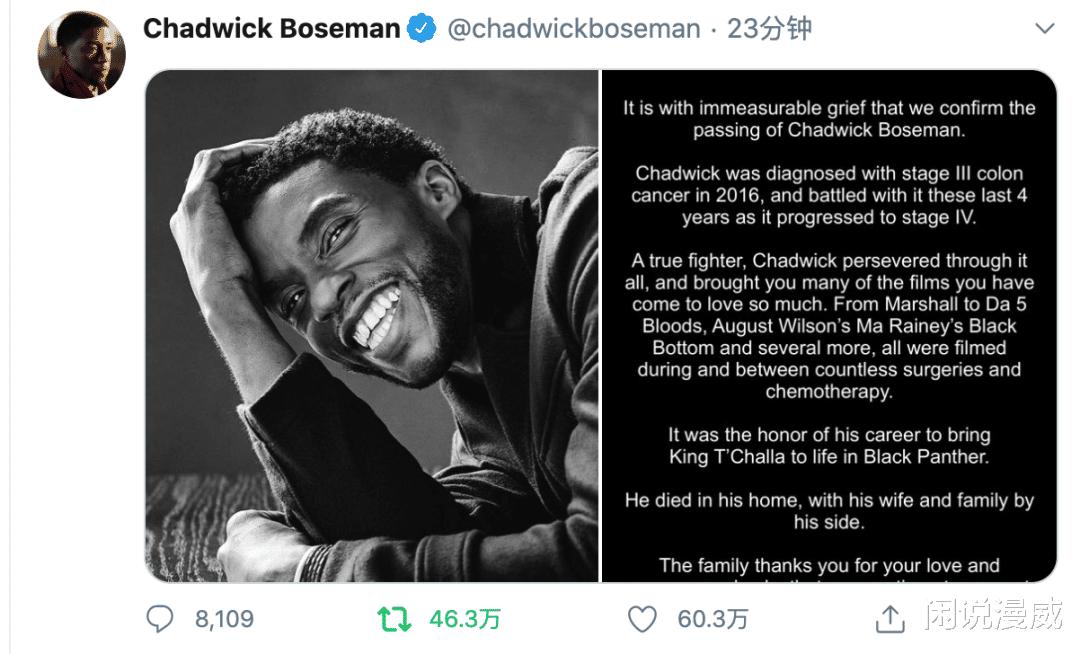View the 8,109 replies count

point(224,620)
